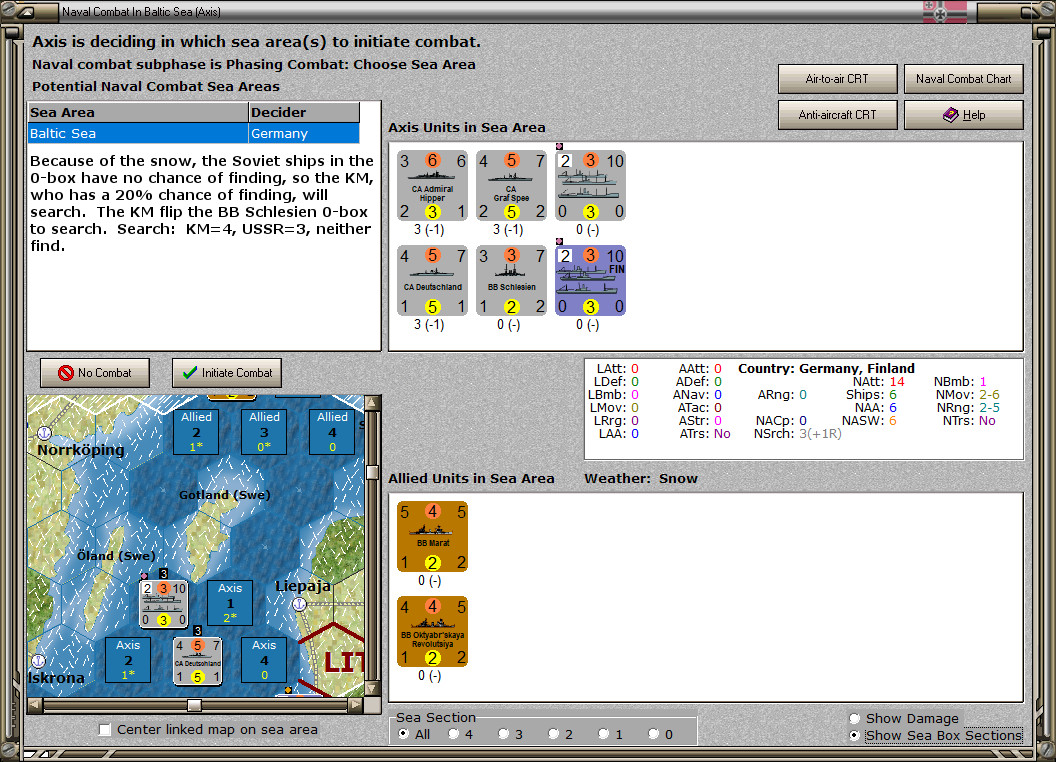The image size is (1056, 762).
Task: Click the NSrch: 3(+1R) value
Action: (x=820, y=434)
